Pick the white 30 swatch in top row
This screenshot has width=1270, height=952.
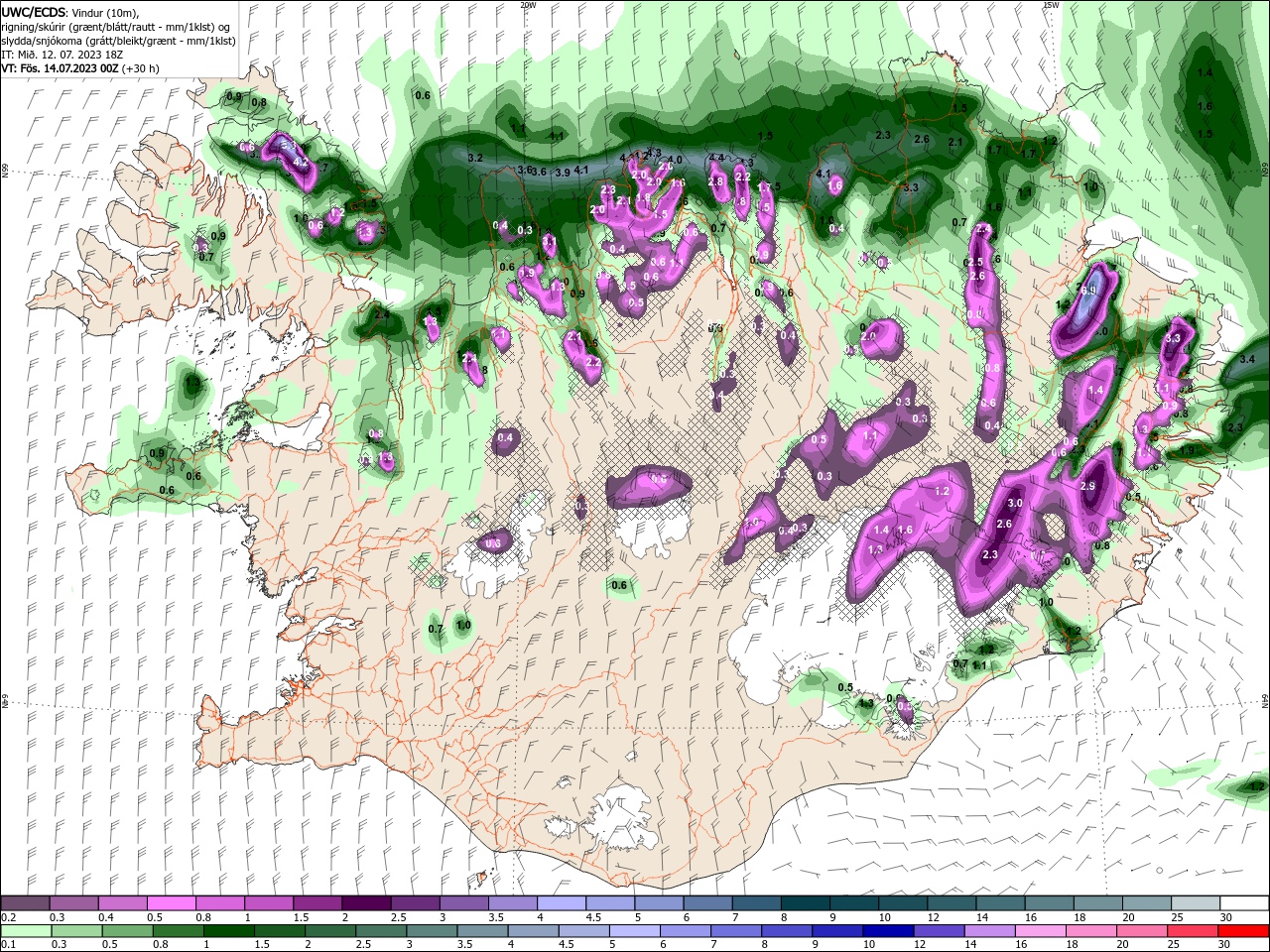click(x=1242, y=903)
